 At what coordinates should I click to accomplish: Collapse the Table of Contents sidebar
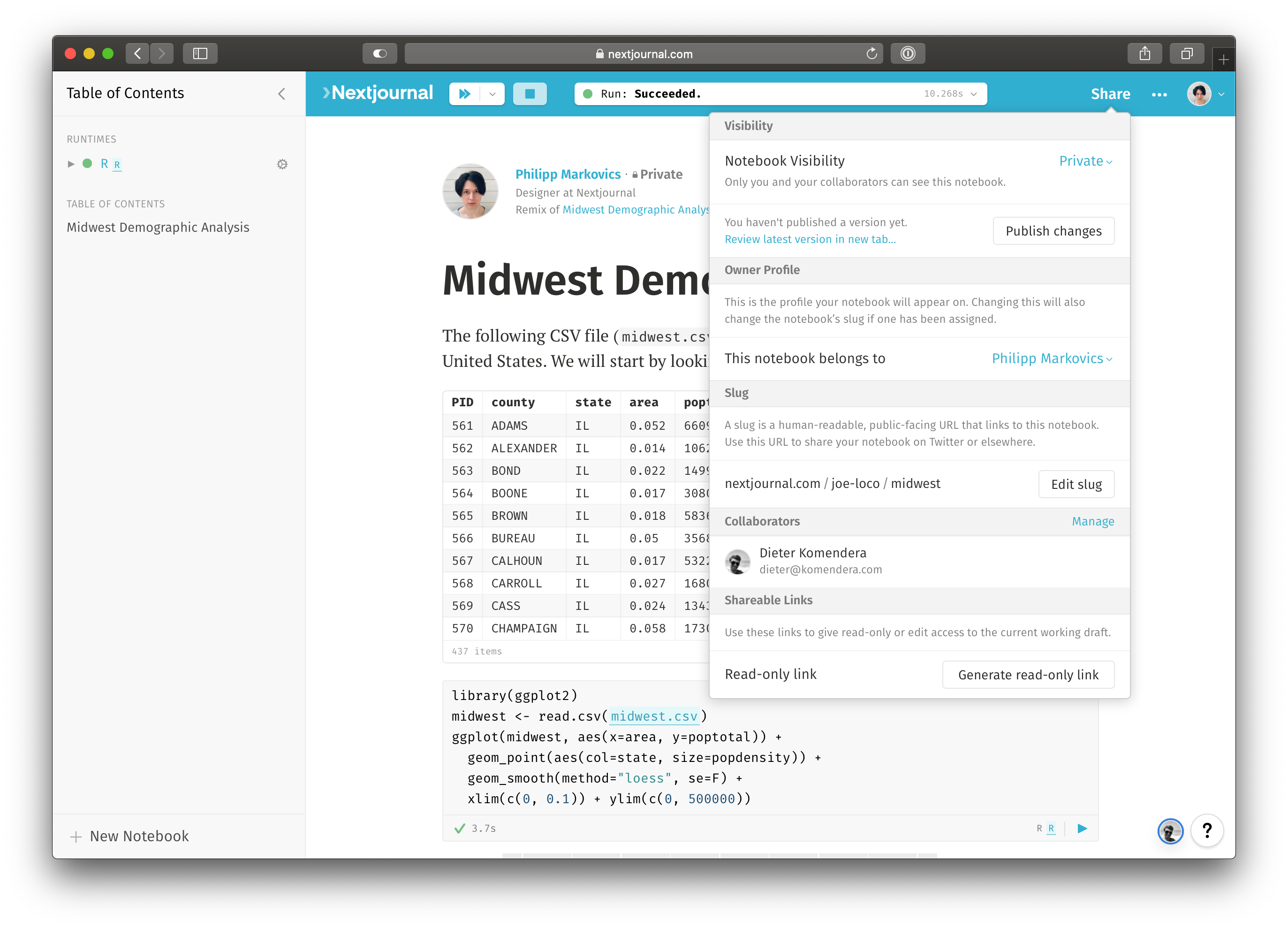(x=282, y=94)
